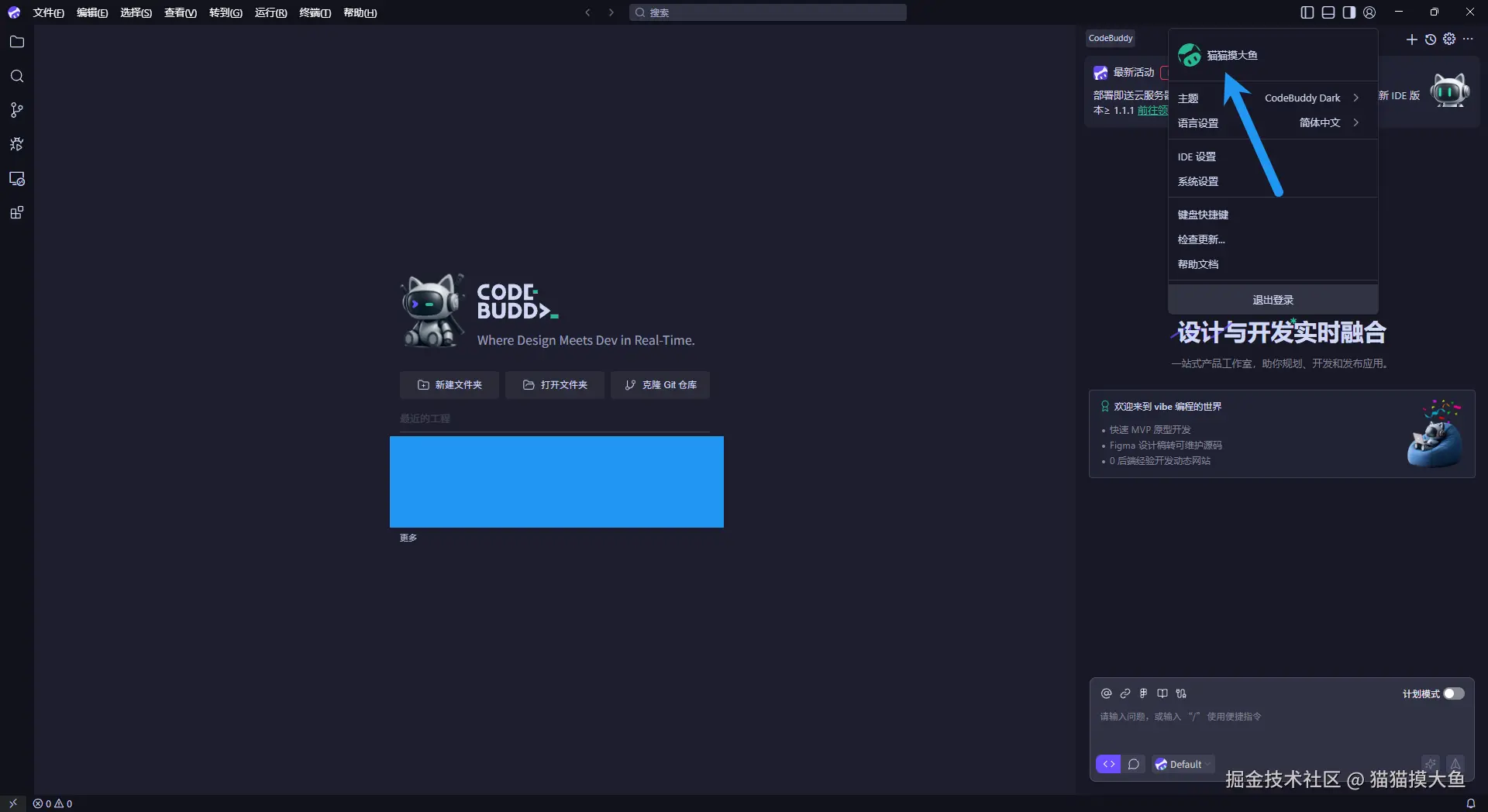Click the 前往领 link in the activity banner

point(1152,111)
